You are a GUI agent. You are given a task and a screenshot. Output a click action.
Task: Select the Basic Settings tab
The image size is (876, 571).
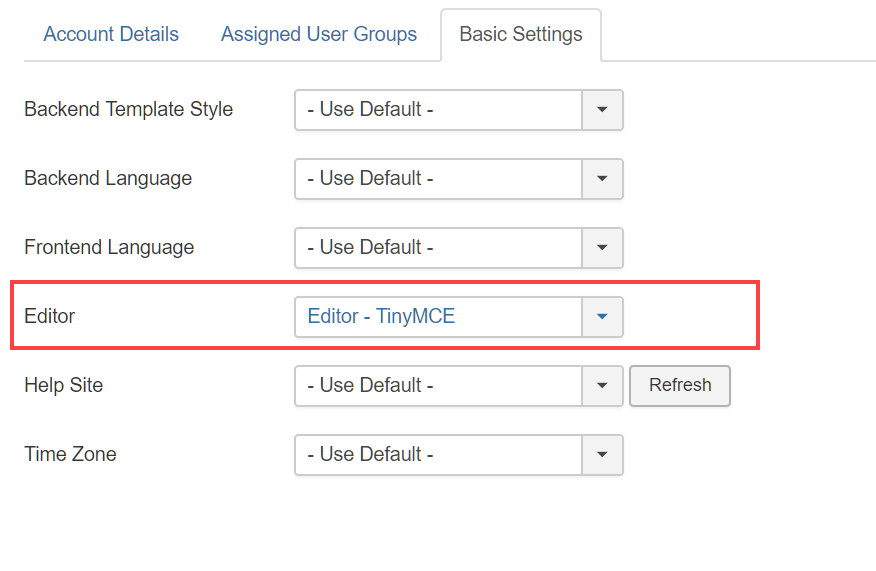(x=521, y=34)
